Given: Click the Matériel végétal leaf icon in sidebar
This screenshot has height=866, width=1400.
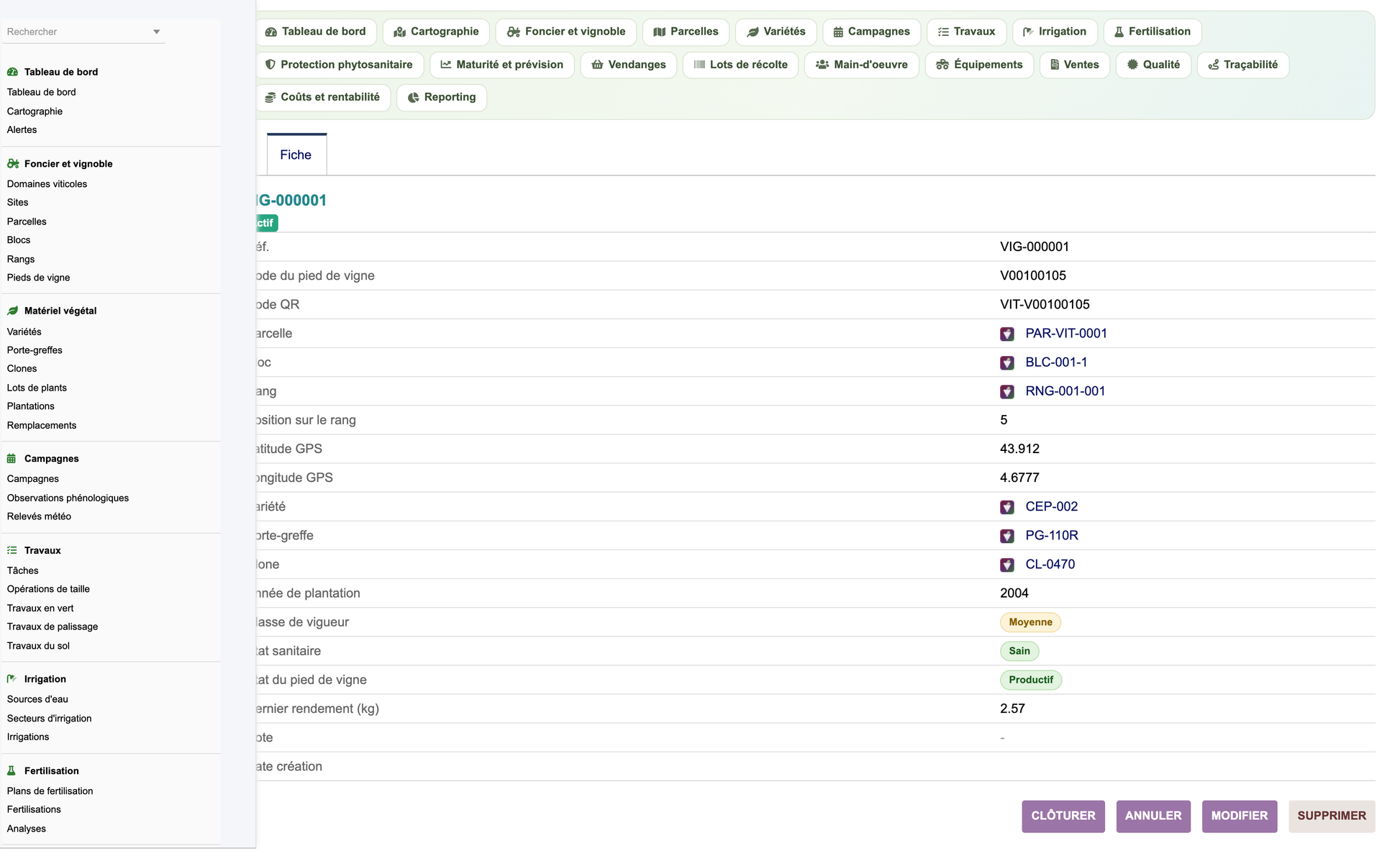Looking at the screenshot, I should click(x=12, y=311).
